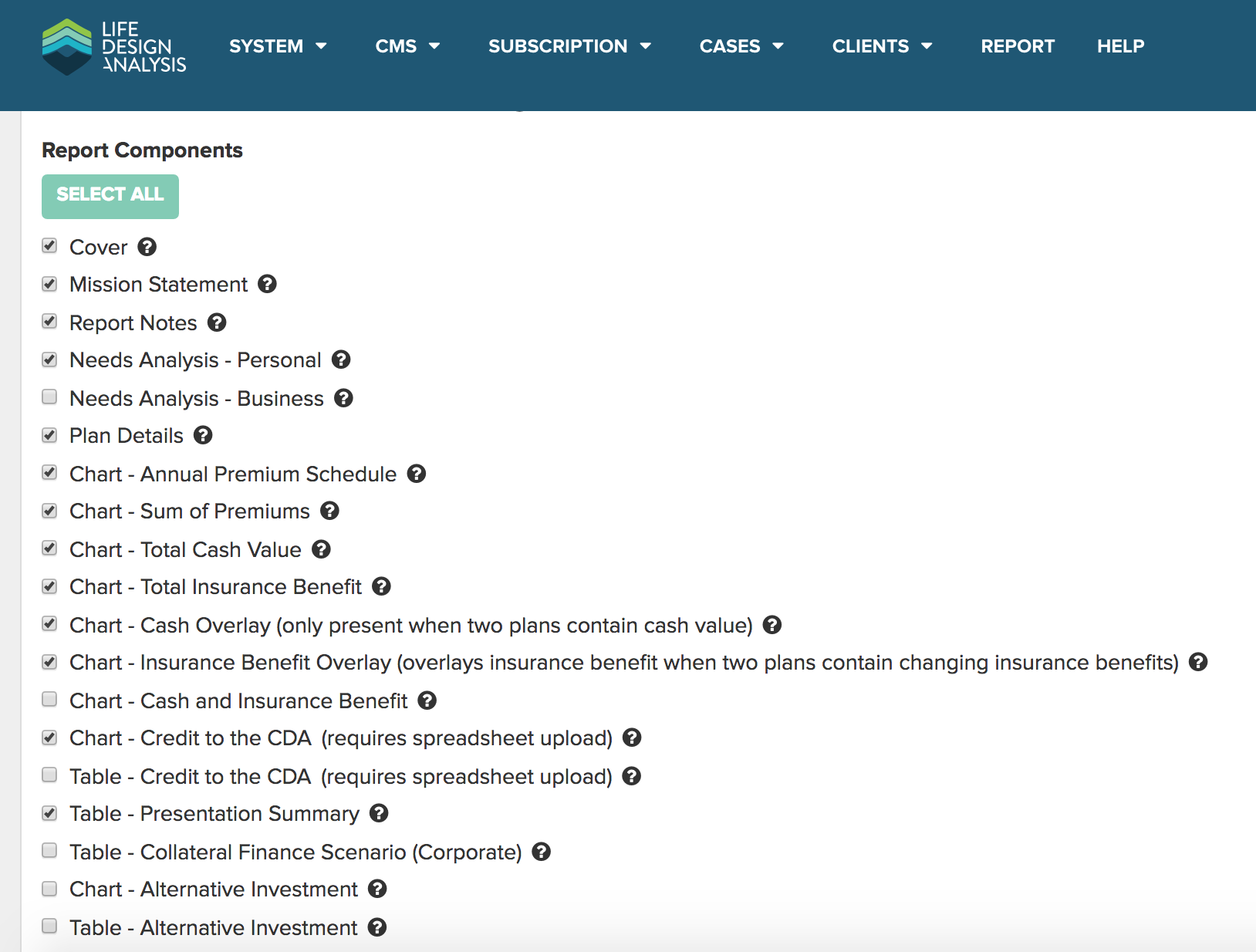Click help icon for Total Cash Value chart
This screenshot has height=952, width=1256.
322,549
